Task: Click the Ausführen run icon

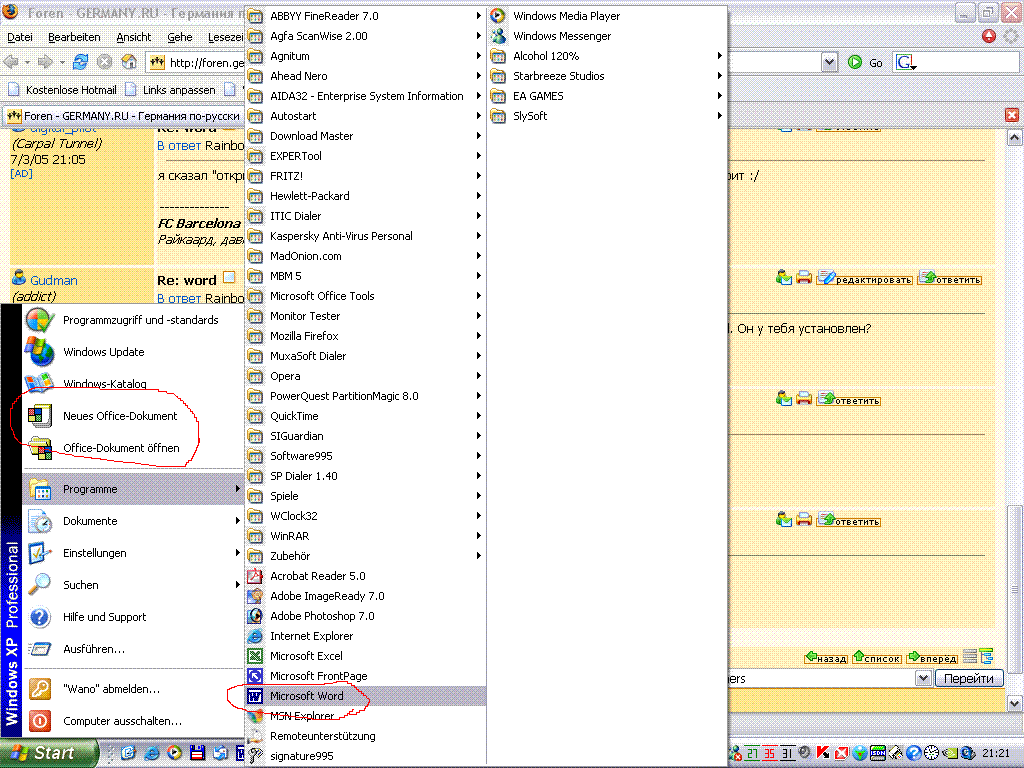Action: coord(40,649)
